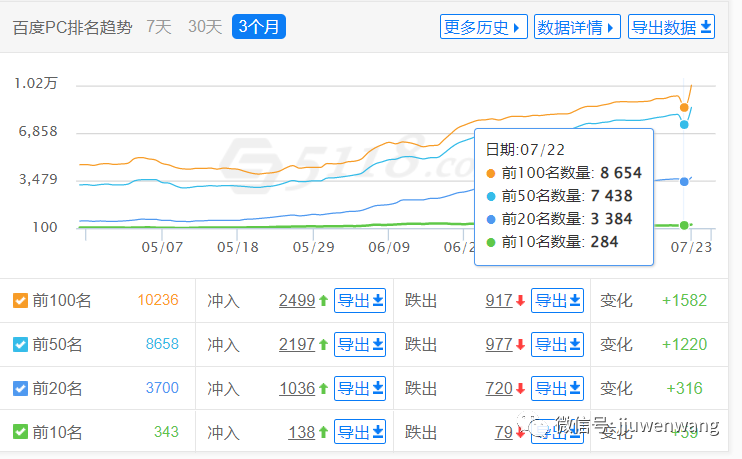This screenshot has height=459, width=742.
Task: Open 前20名 冲入 count 1036
Action: coord(297,388)
